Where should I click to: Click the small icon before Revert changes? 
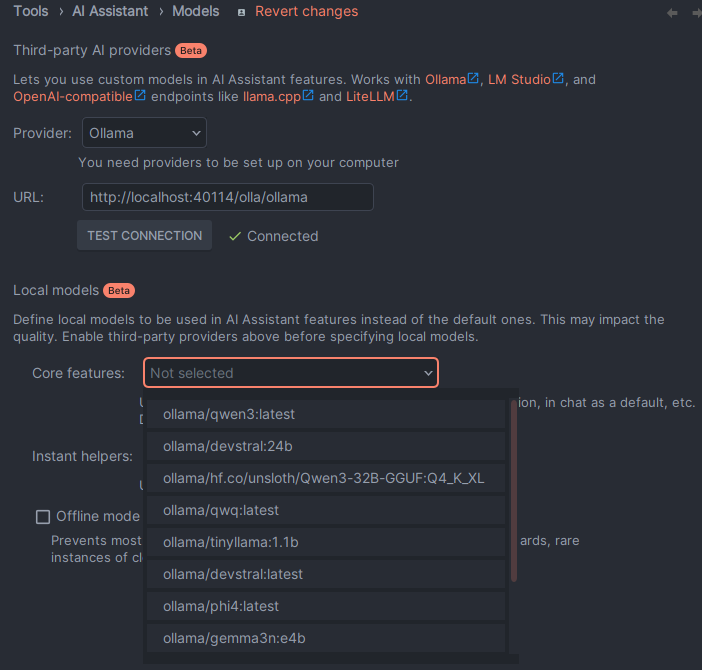(x=241, y=13)
